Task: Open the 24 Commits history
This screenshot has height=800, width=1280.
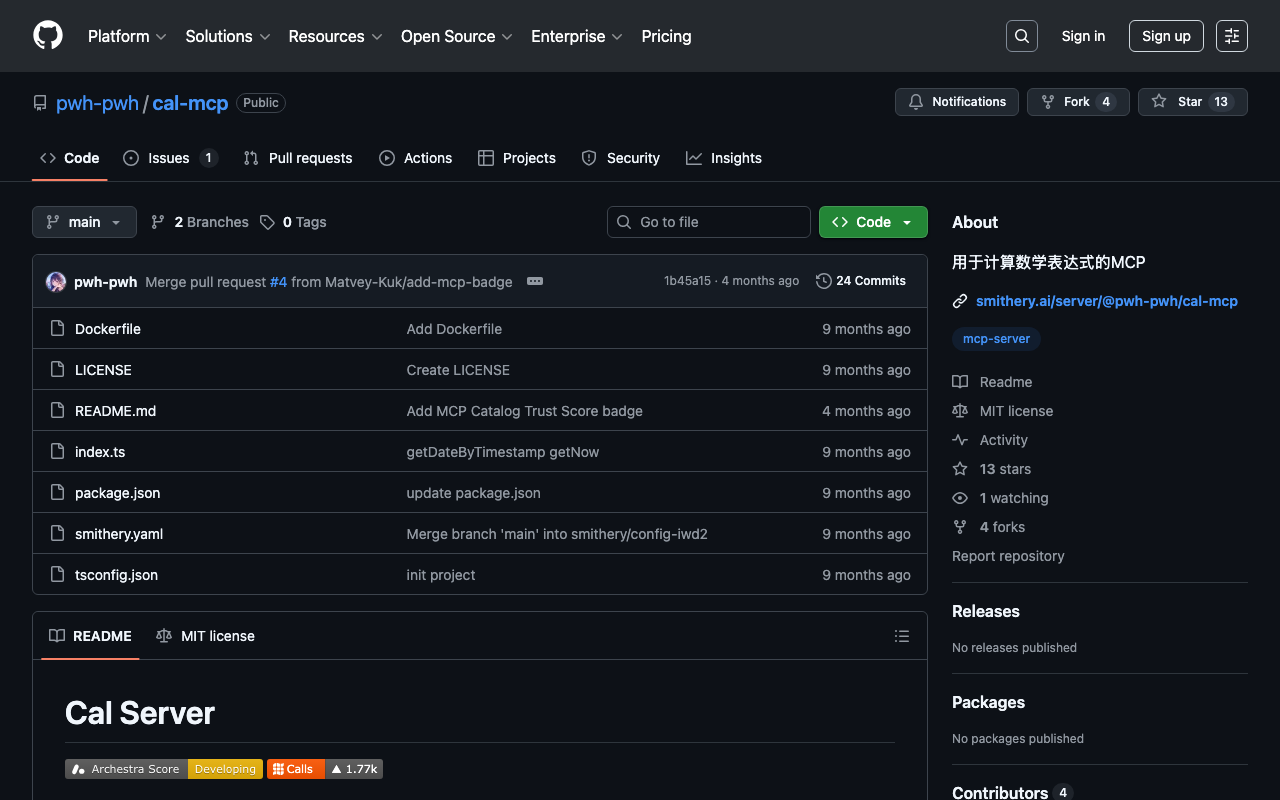Action: pos(861,281)
